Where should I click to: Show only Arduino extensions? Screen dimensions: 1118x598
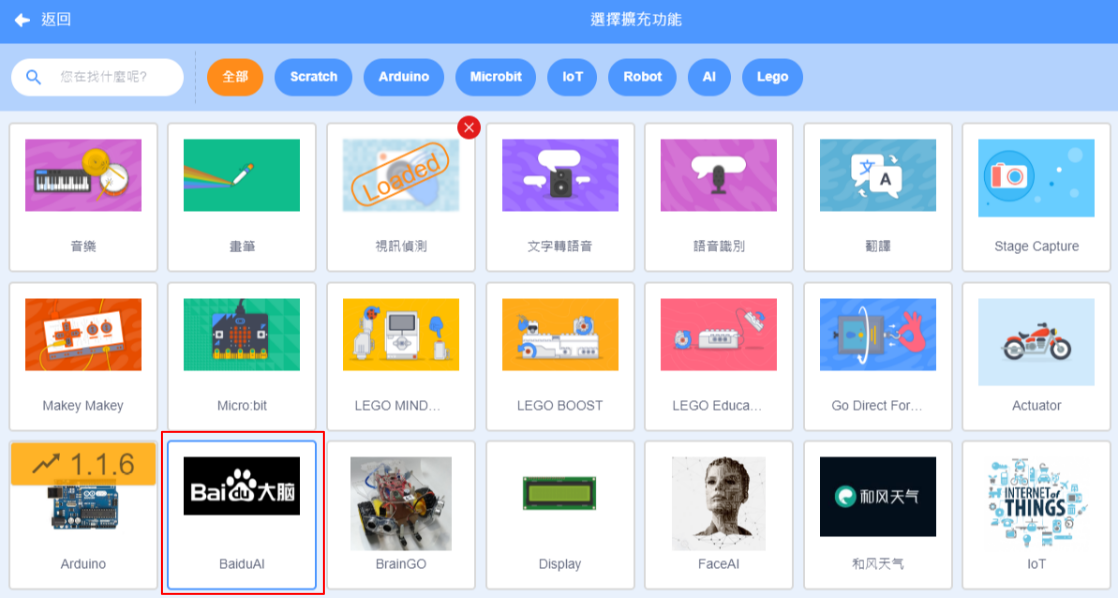pos(403,77)
